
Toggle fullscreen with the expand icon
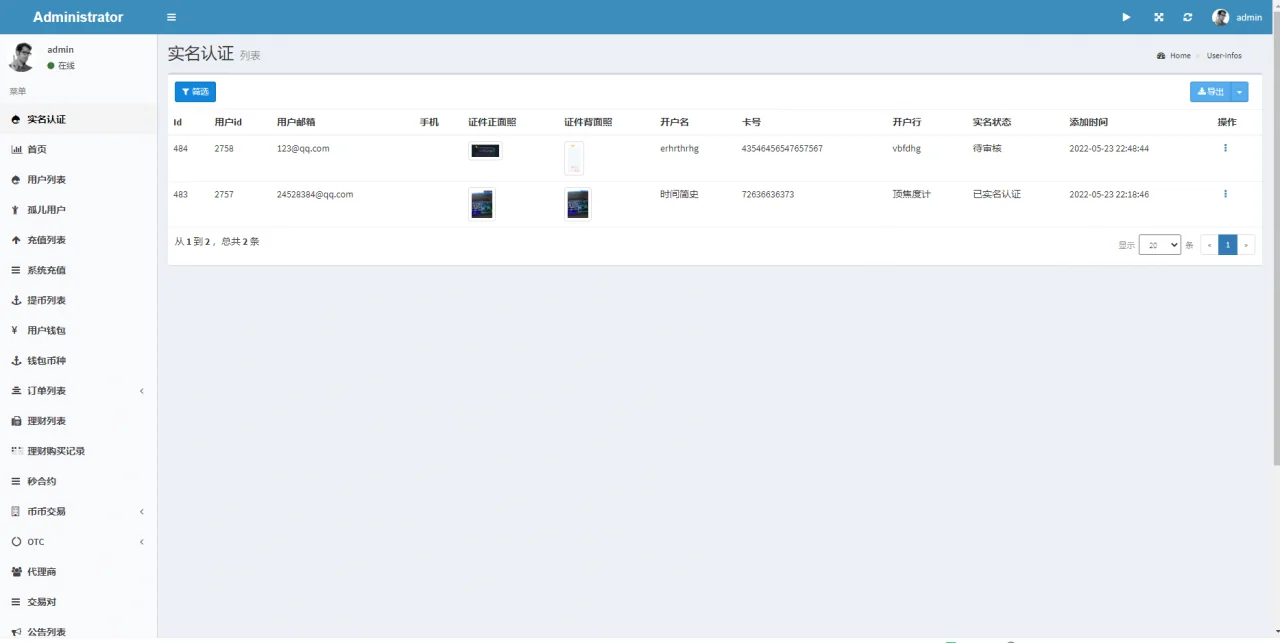[1158, 17]
